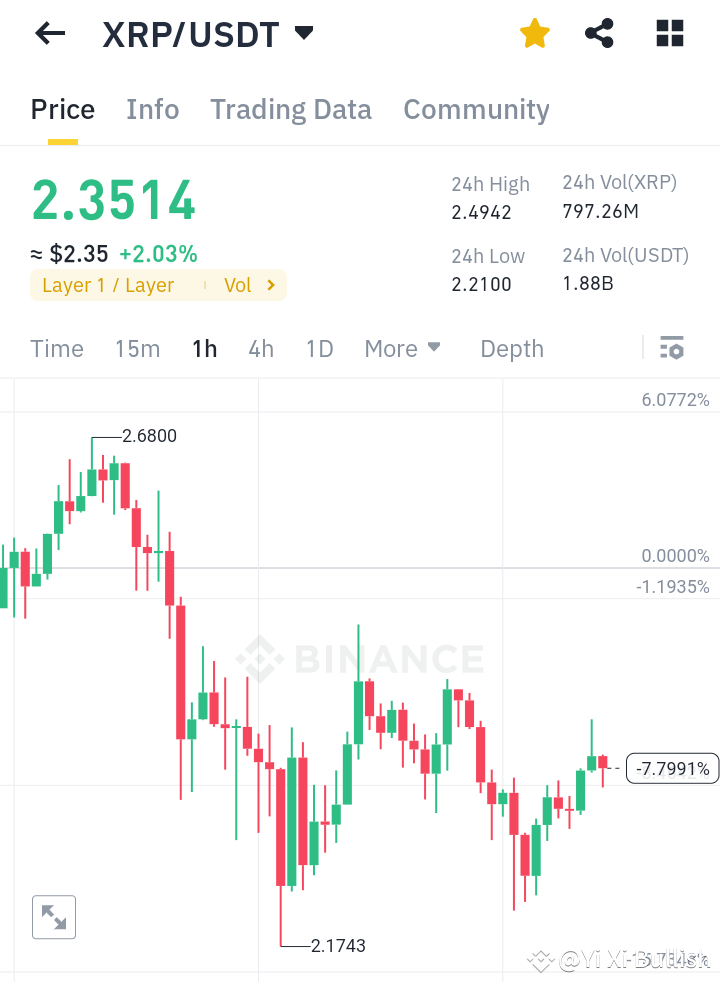Share the XRP/USDT chart
The width and height of the screenshot is (720, 982).
599,33
